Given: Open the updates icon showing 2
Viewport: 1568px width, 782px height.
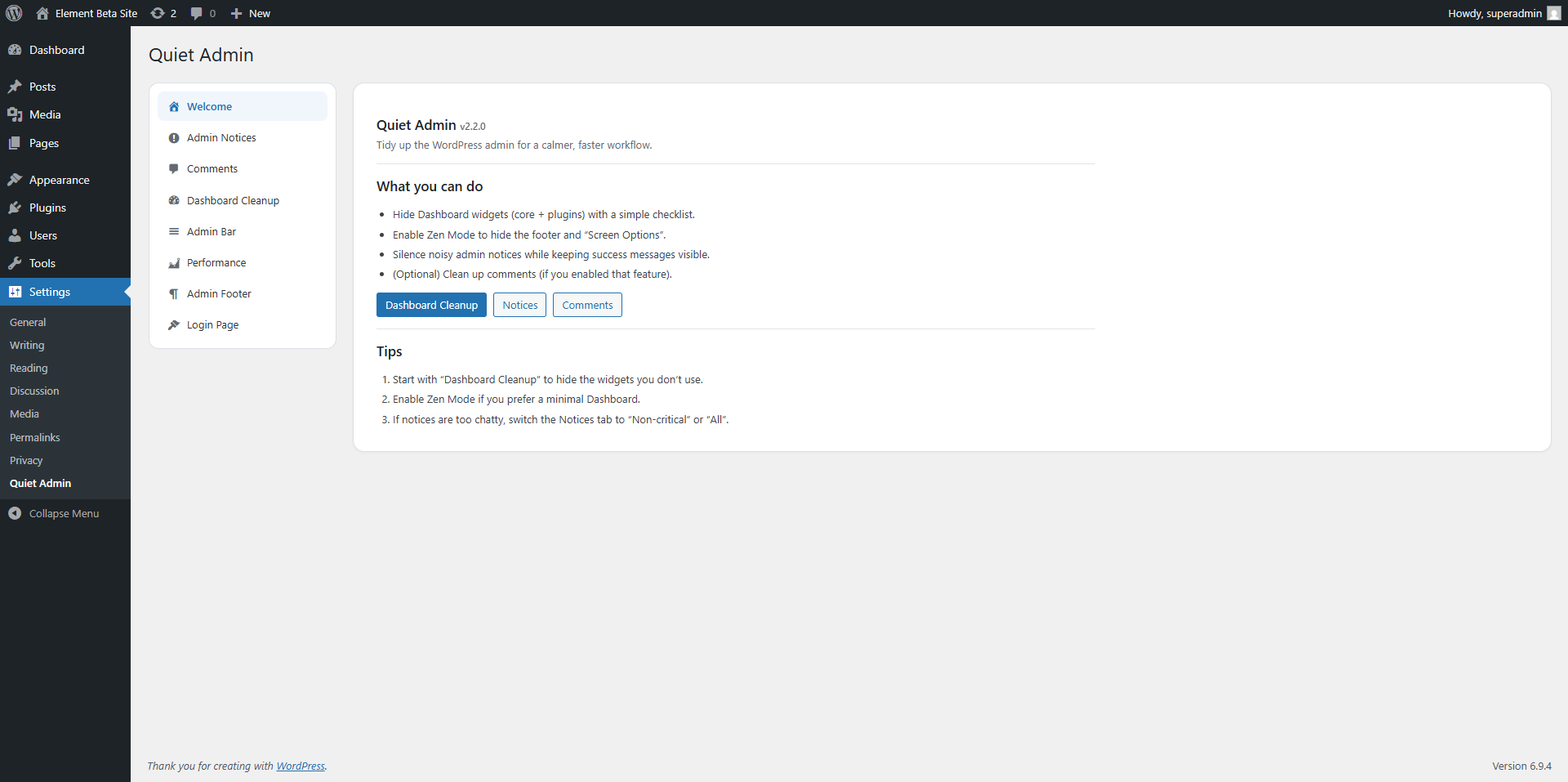Looking at the screenshot, I should tap(158, 13).
